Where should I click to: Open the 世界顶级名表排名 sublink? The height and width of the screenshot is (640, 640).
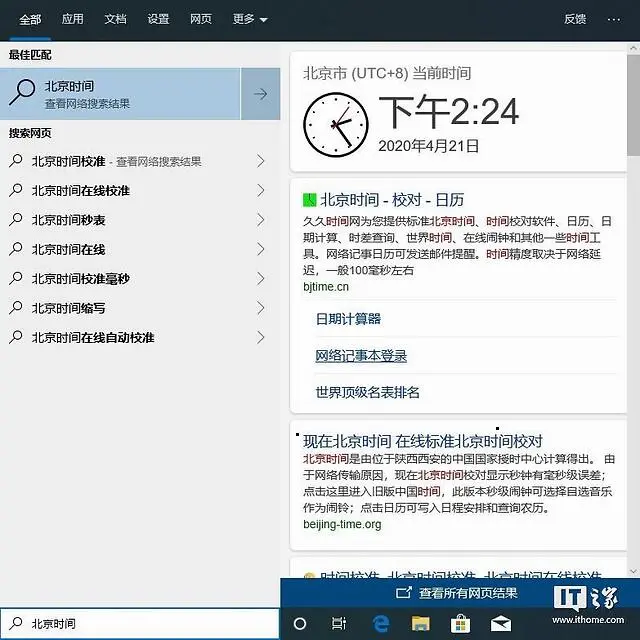(x=367, y=392)
